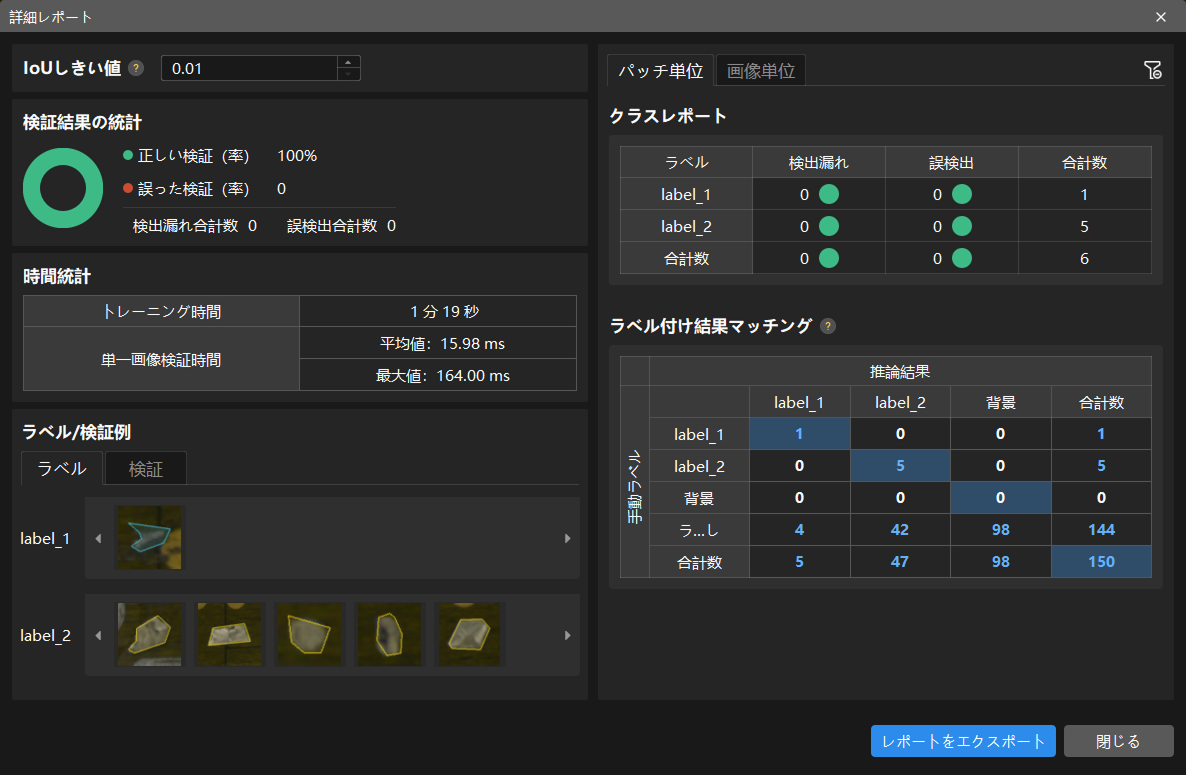Image resolution: width=1186 pixels, height=775 pixels.
Task: Decrease IoU threshold with down stepper arrow
Action: point(348,74)
